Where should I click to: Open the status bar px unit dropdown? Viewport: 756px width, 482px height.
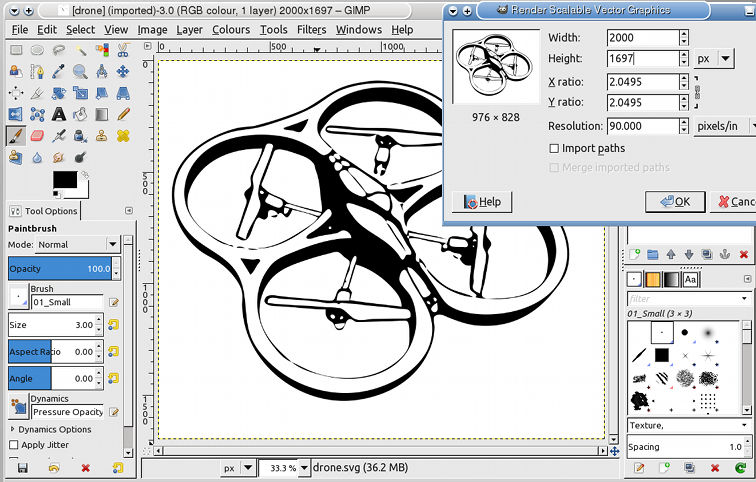(x=237, y=468)
